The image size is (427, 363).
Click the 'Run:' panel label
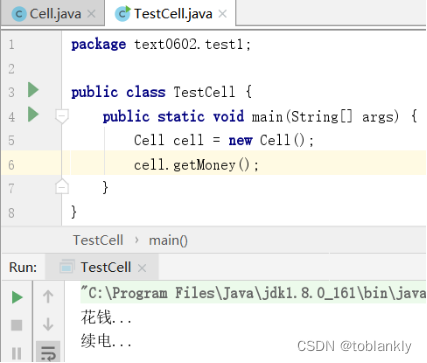pos(23,267)
